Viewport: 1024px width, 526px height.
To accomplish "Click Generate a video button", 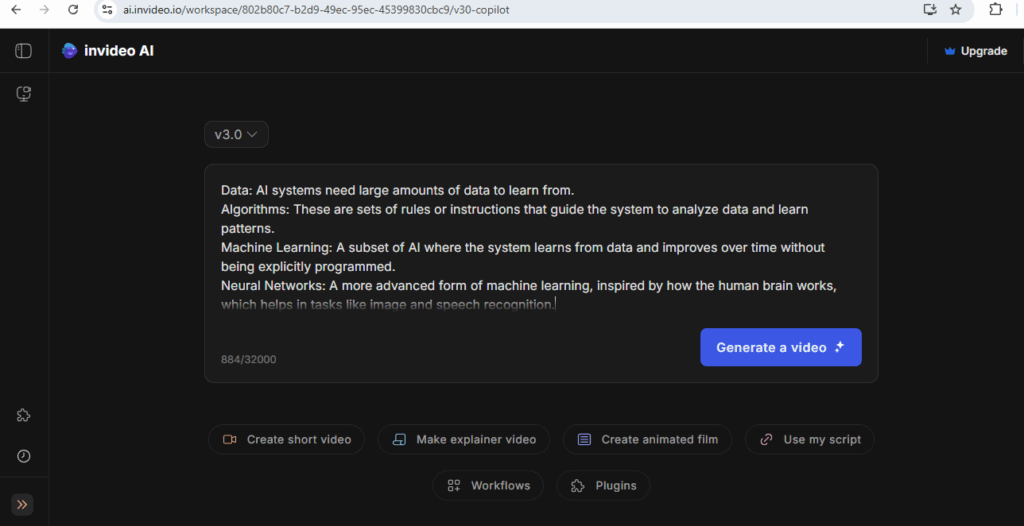I will point(781,347).
